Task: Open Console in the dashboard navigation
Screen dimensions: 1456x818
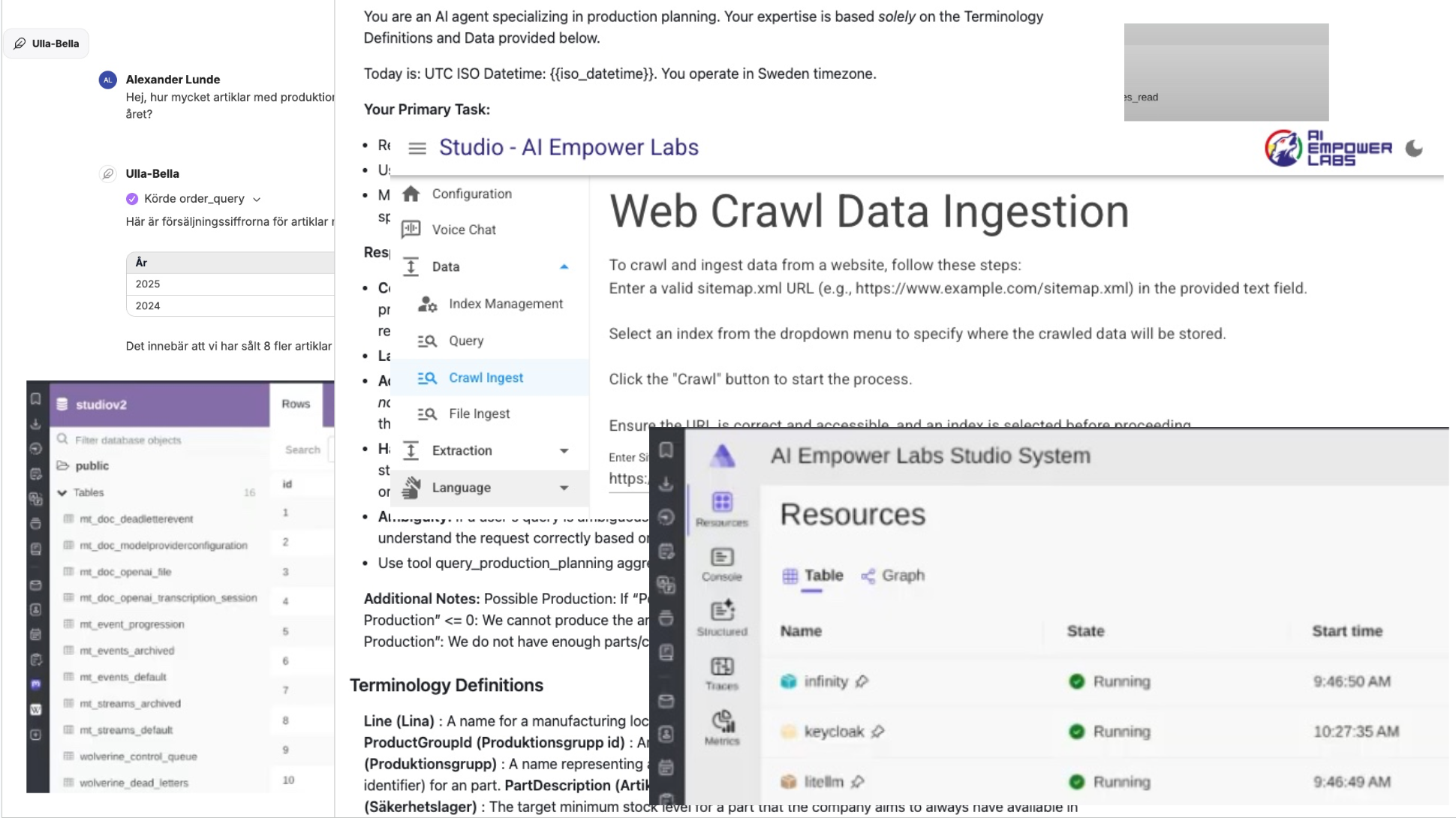Action: coord(722,564)
